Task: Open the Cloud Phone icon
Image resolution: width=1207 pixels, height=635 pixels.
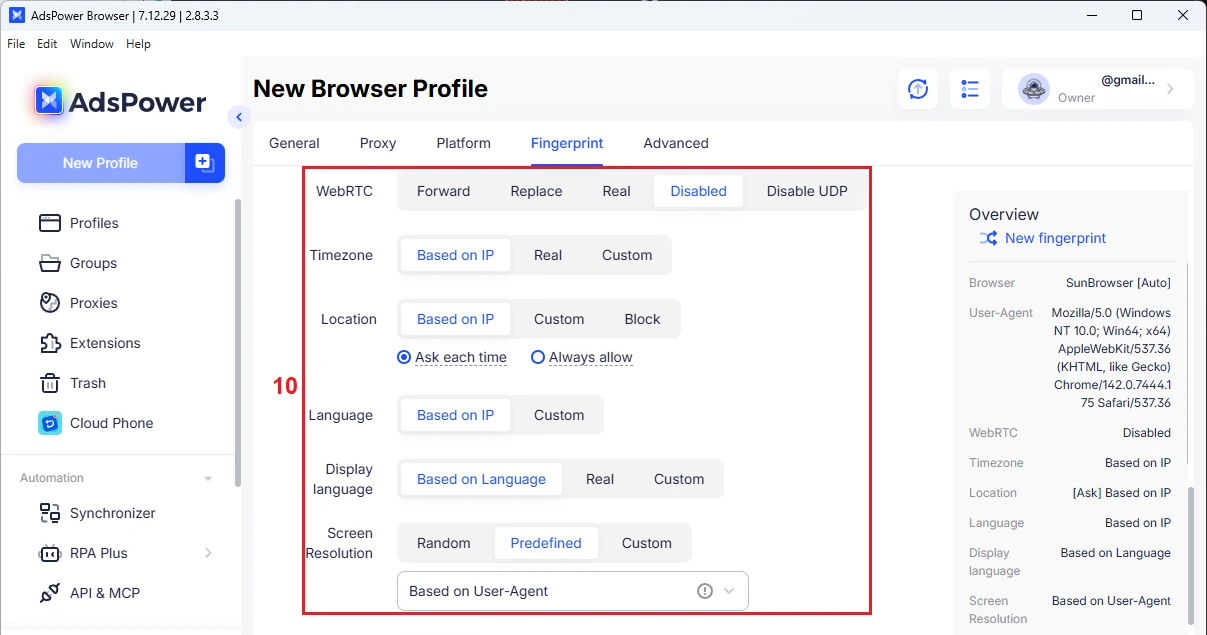Action: click(x=50, y=423)
